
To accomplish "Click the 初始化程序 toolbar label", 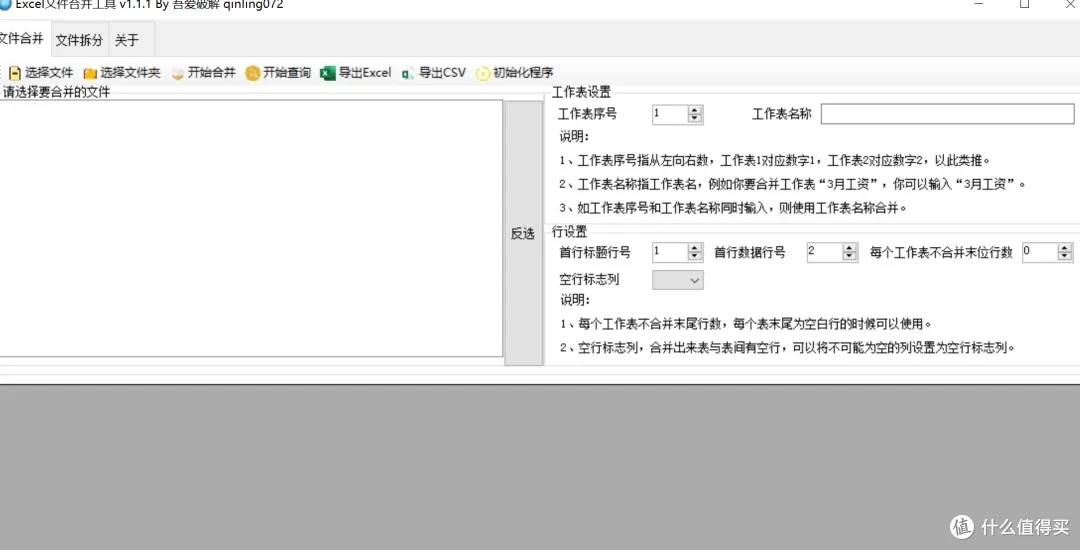I will point(523,73).
